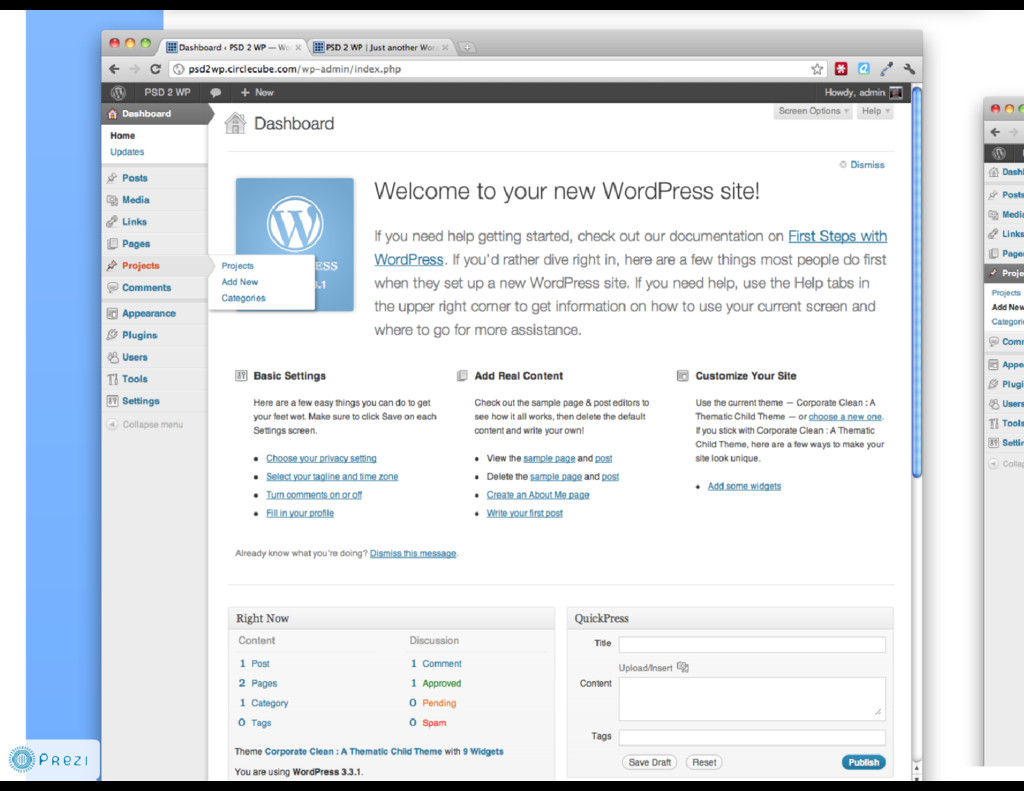
Task: Click the choose a new one theme link
Action: [x=845, y=417]
